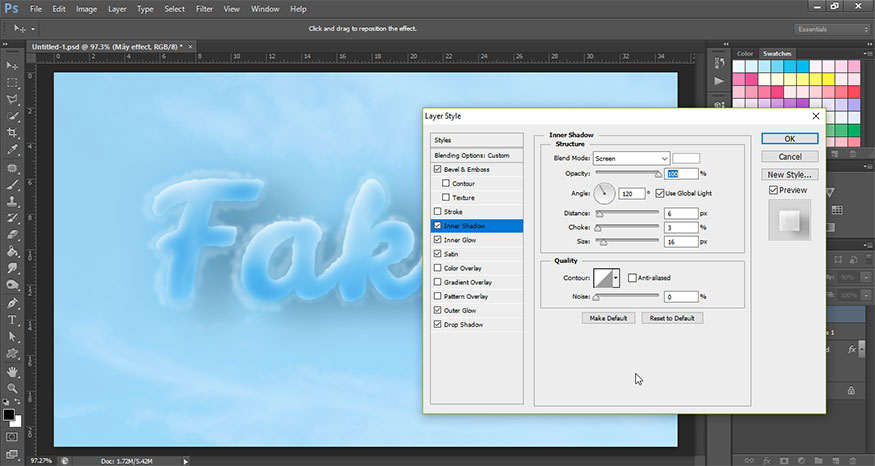Screen dimensions: 875x466
Task: Collapse the right panel dock arrows
Action: [x=868, y=44]
